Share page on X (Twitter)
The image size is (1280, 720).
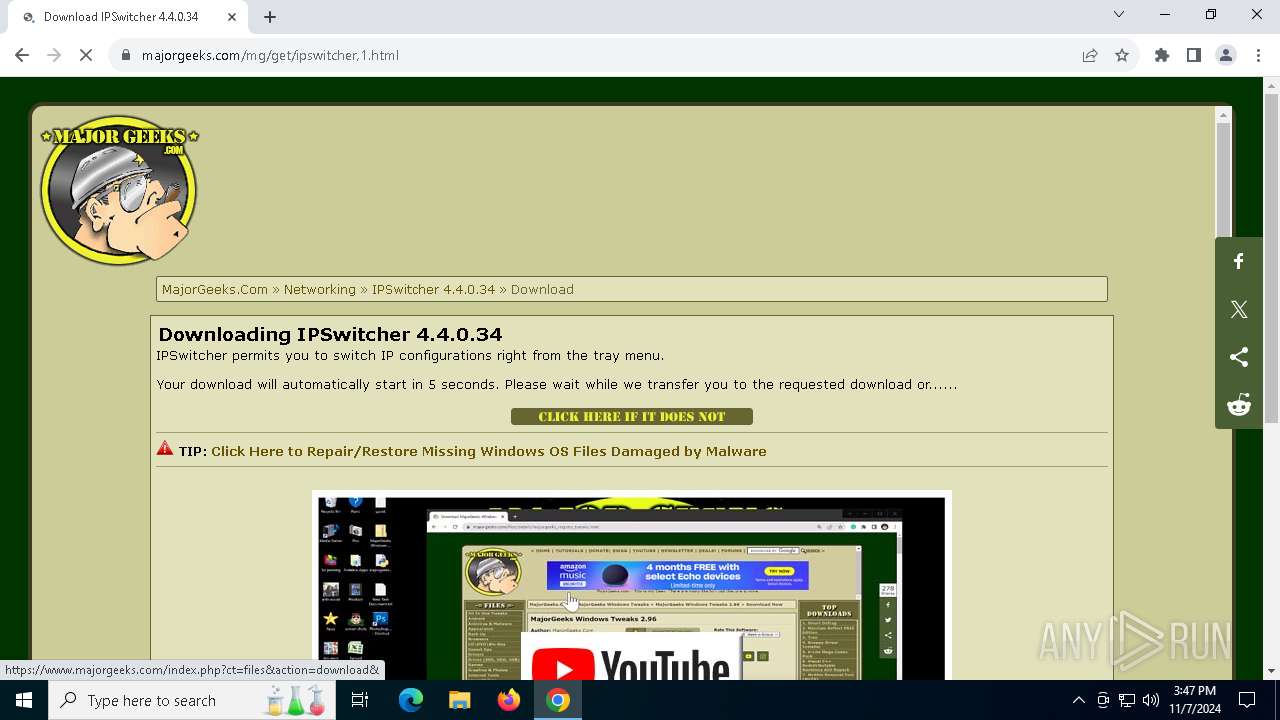pos(1239,309)
